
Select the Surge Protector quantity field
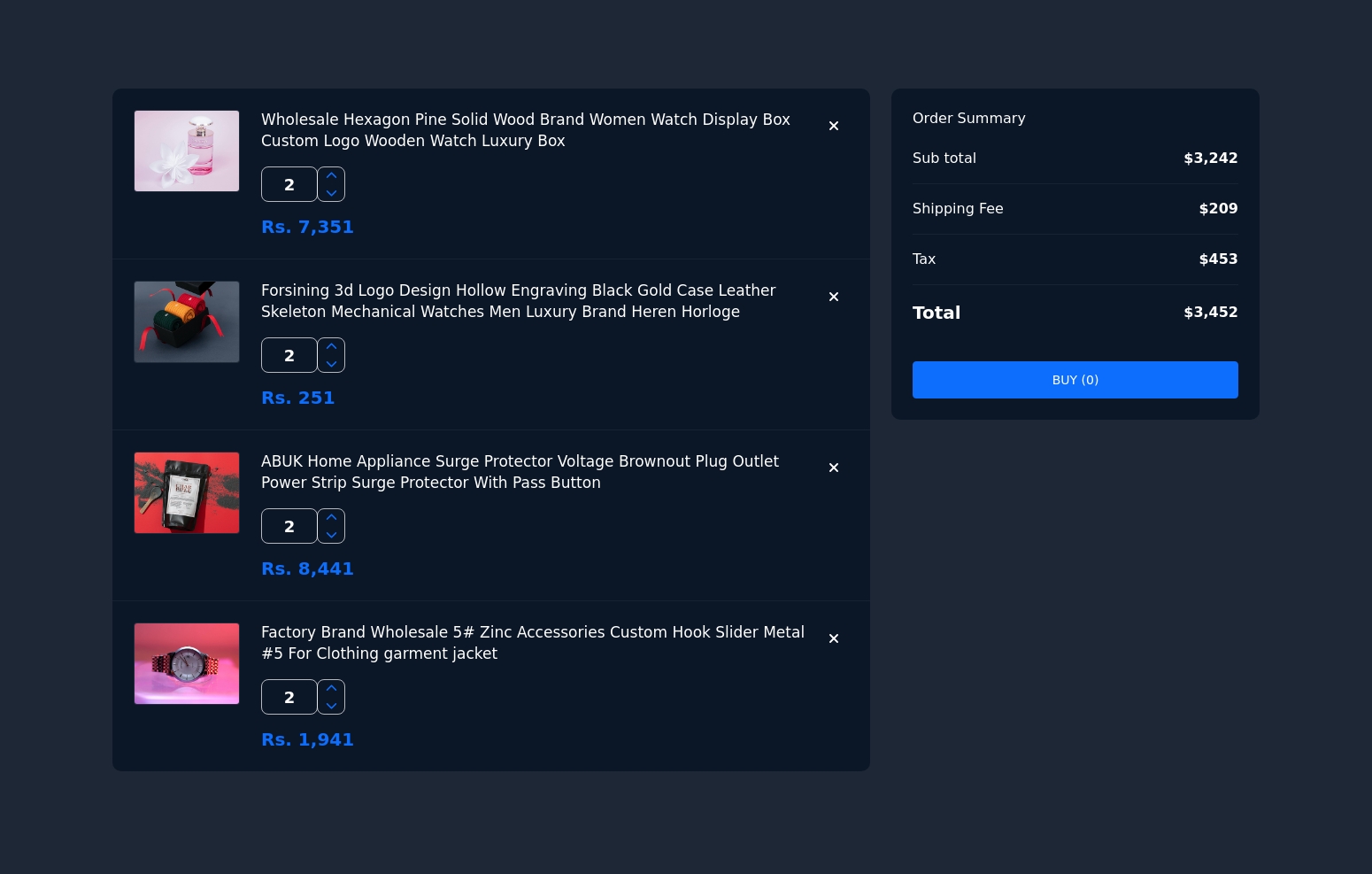(x=289, y=526)
